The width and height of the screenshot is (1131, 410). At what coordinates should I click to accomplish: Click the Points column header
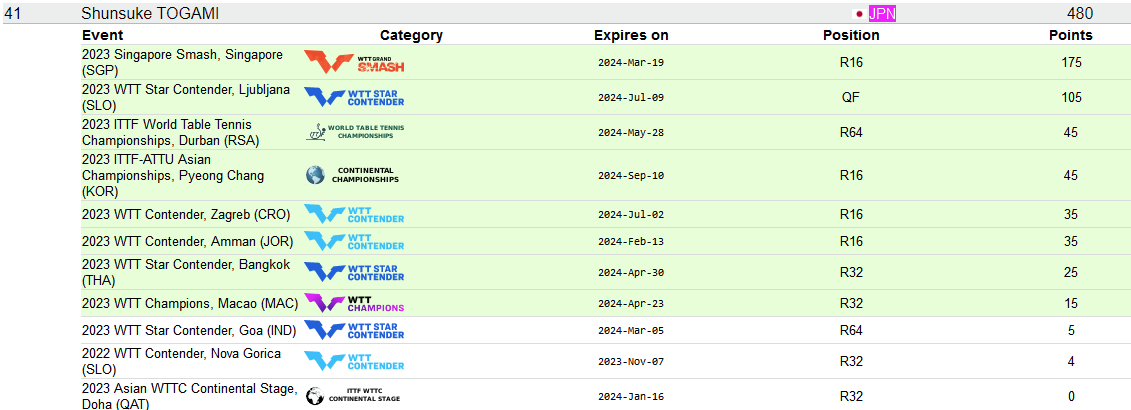pos(1071,35)
